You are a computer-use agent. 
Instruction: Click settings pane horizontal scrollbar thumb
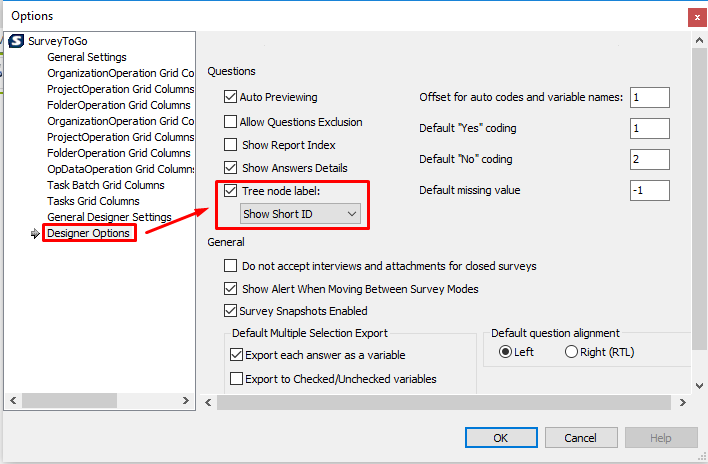(444, 402)
